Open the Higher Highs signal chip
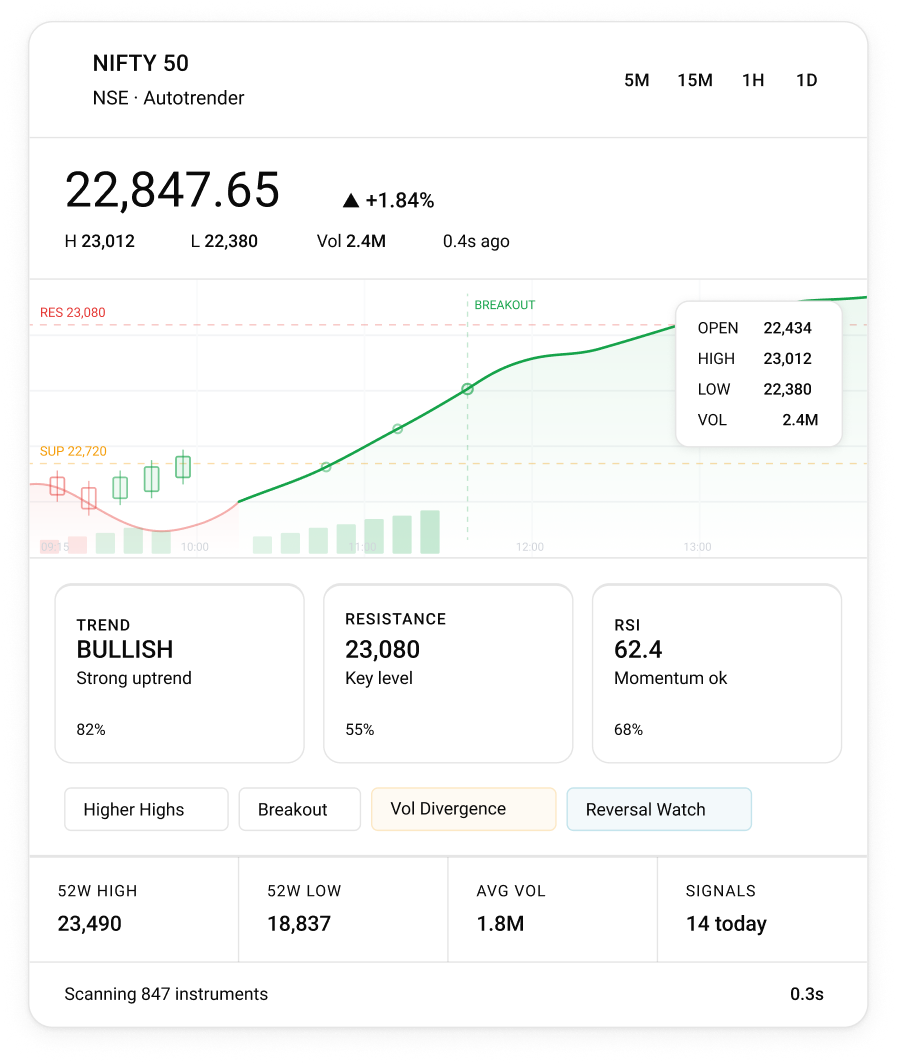The width and height of the screenshot is (897, 1064). (x=147, y=809)
